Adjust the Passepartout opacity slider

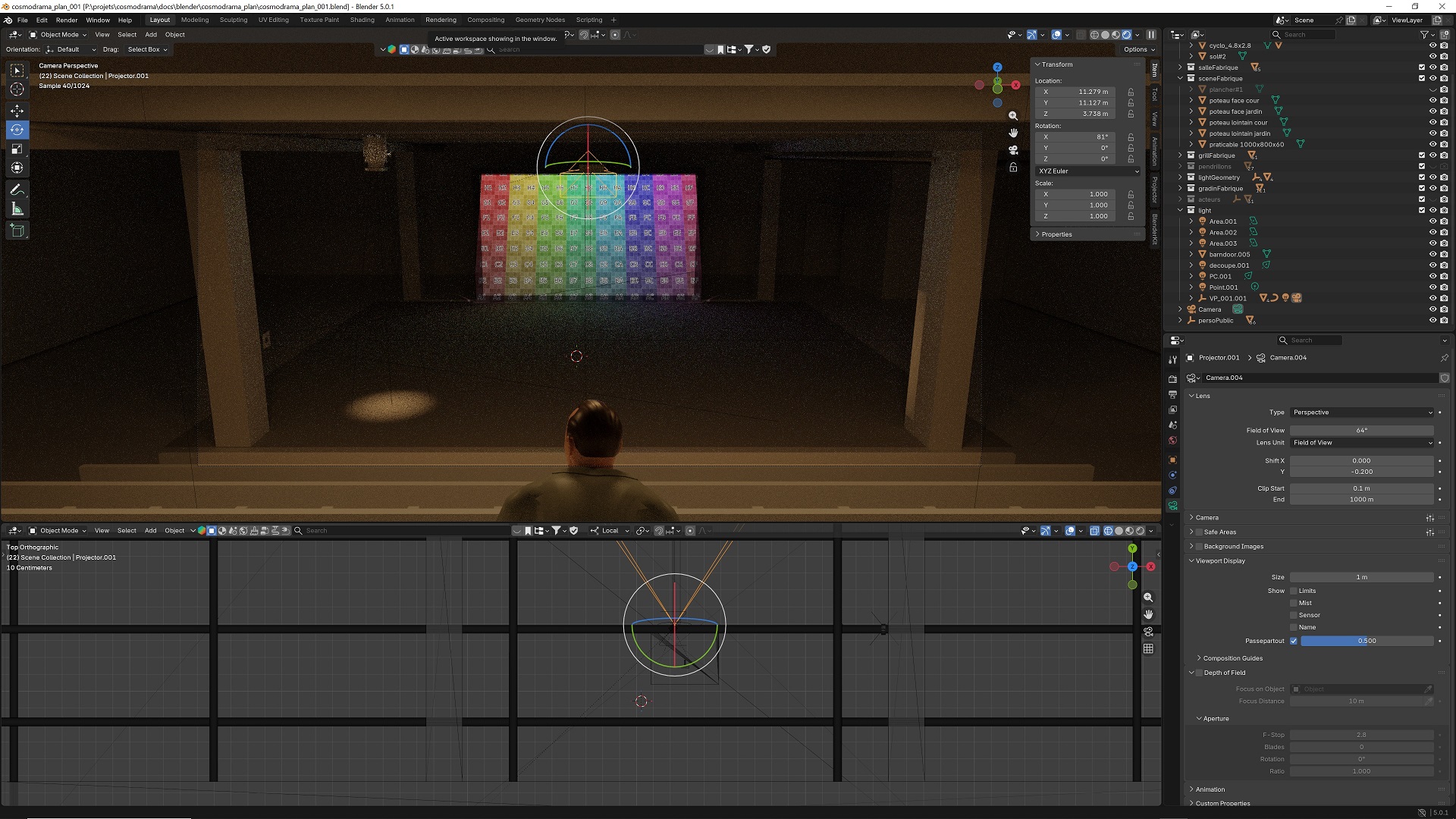click(x=1367, y=641)
